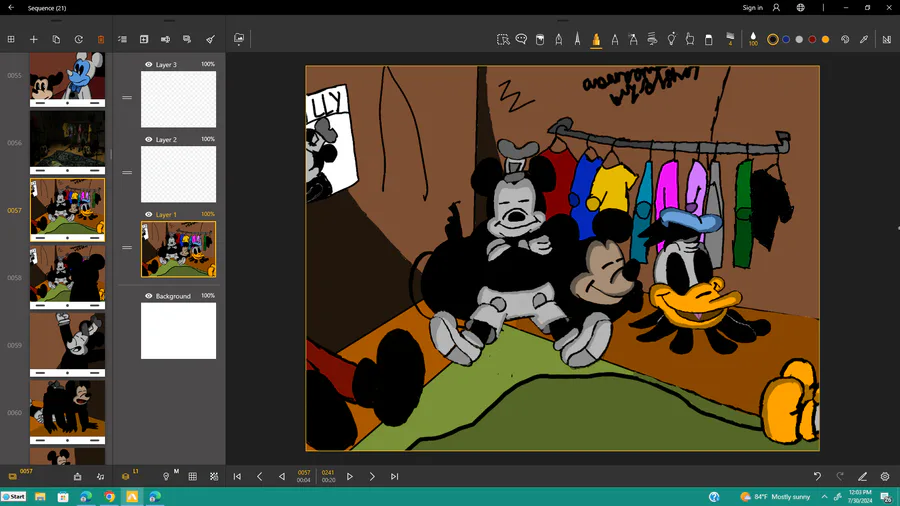The height and width of the screenshot is (506, 900).
Task: Undo the last action
Action: click(x=817, y=477)
